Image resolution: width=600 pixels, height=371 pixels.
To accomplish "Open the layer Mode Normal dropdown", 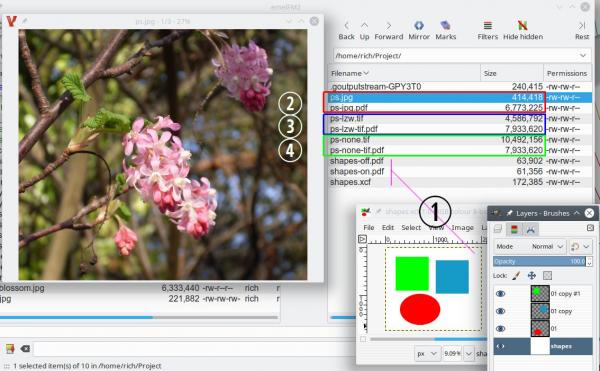I will (x=530, y=247).
